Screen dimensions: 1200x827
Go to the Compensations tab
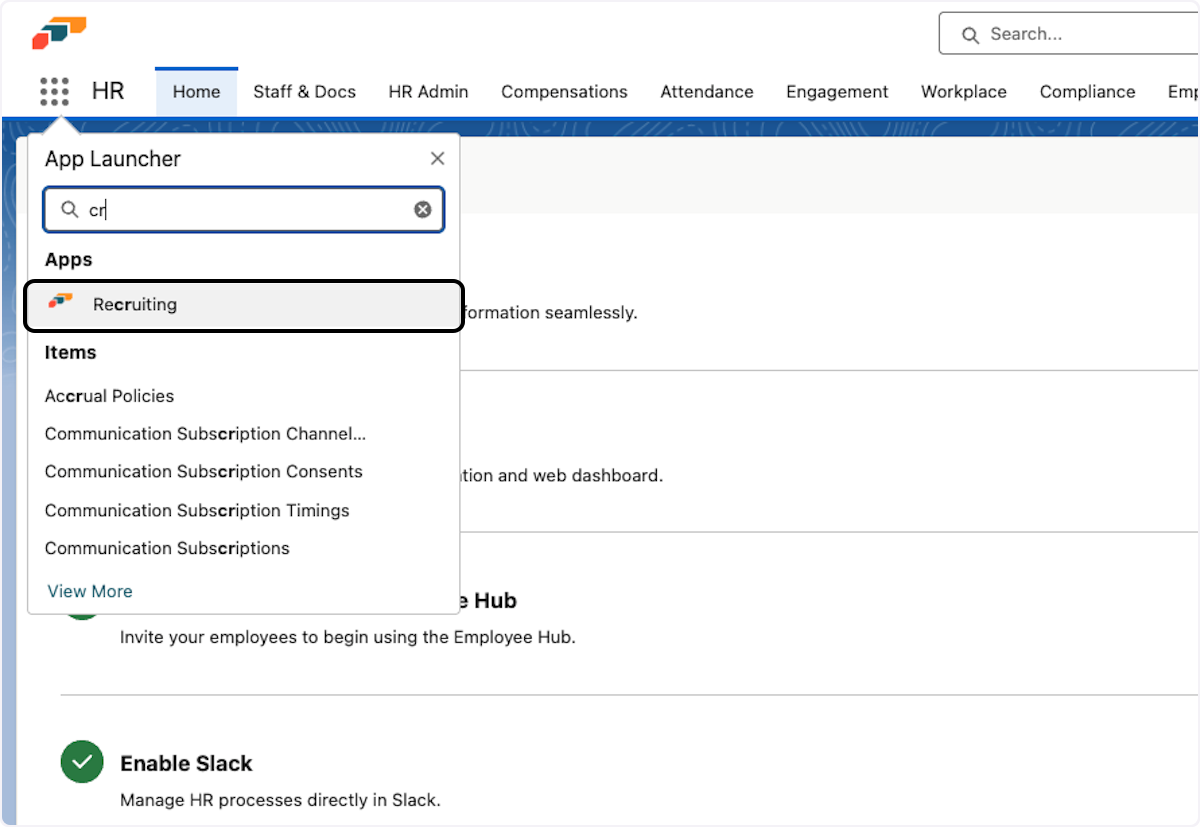pos(564,92)
